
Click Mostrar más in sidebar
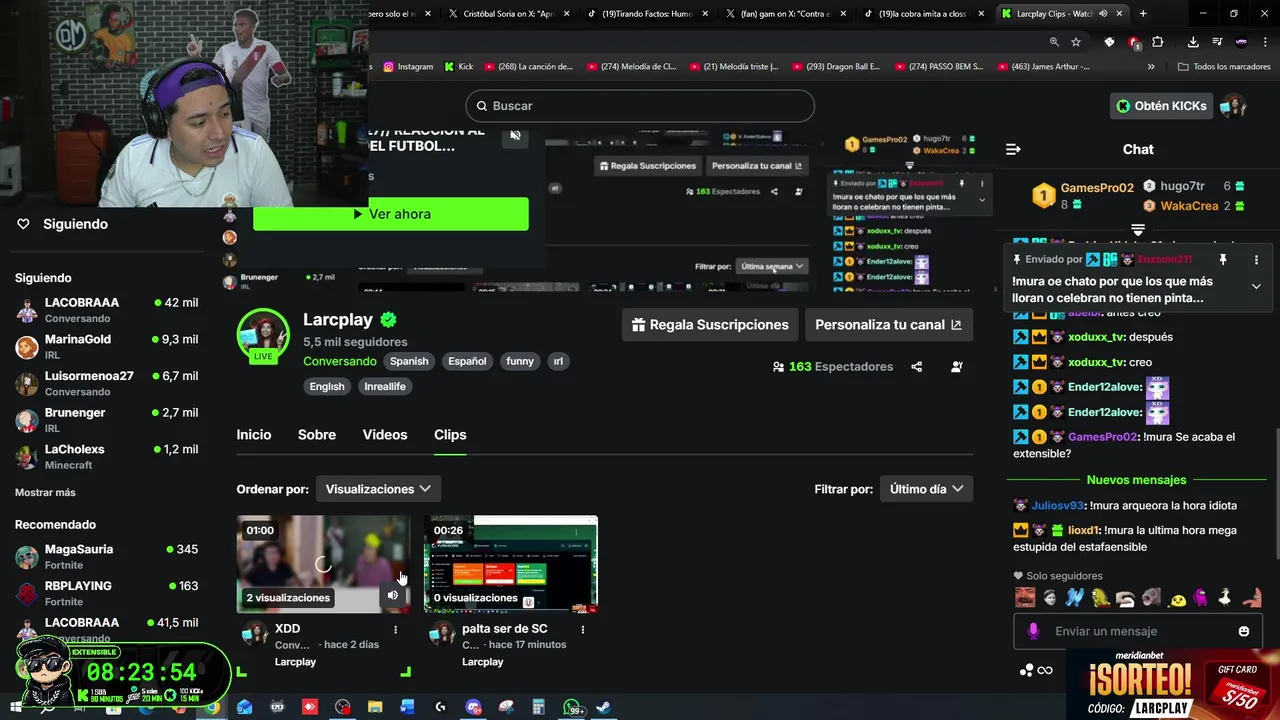(45, 493)
